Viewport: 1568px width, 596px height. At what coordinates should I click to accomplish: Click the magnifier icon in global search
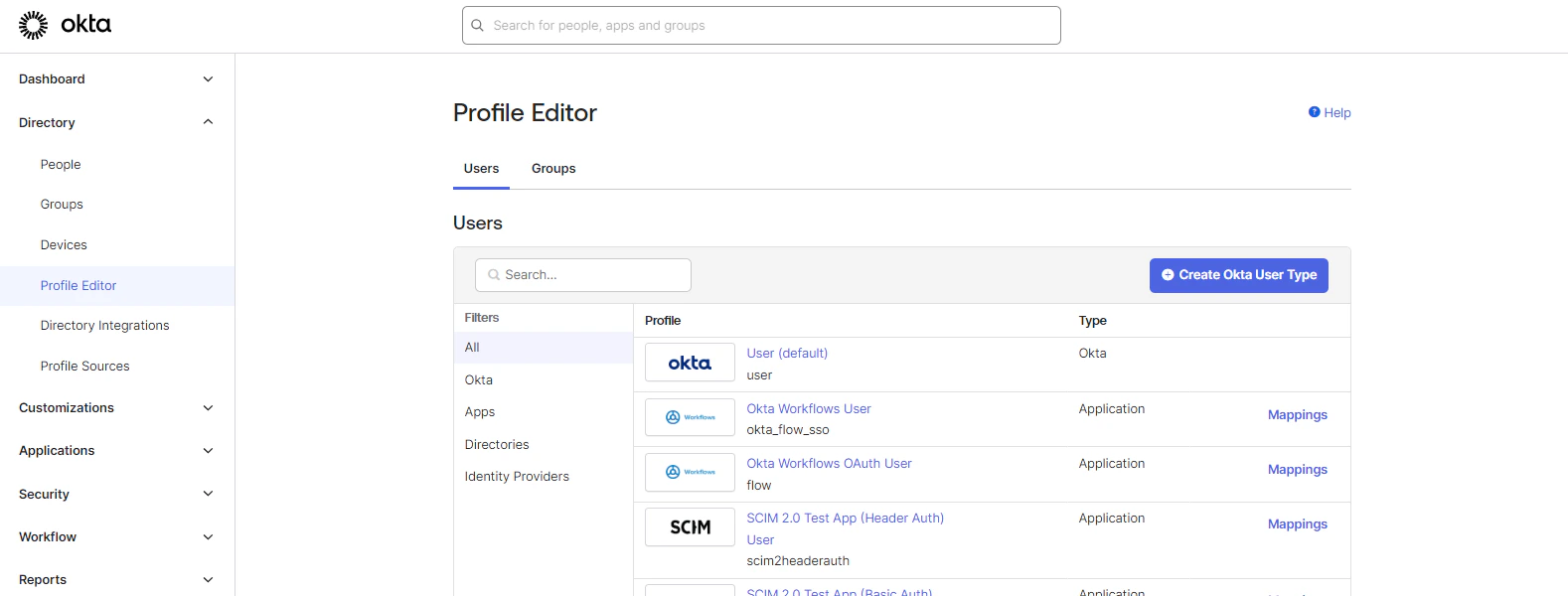tap(477, 26)
